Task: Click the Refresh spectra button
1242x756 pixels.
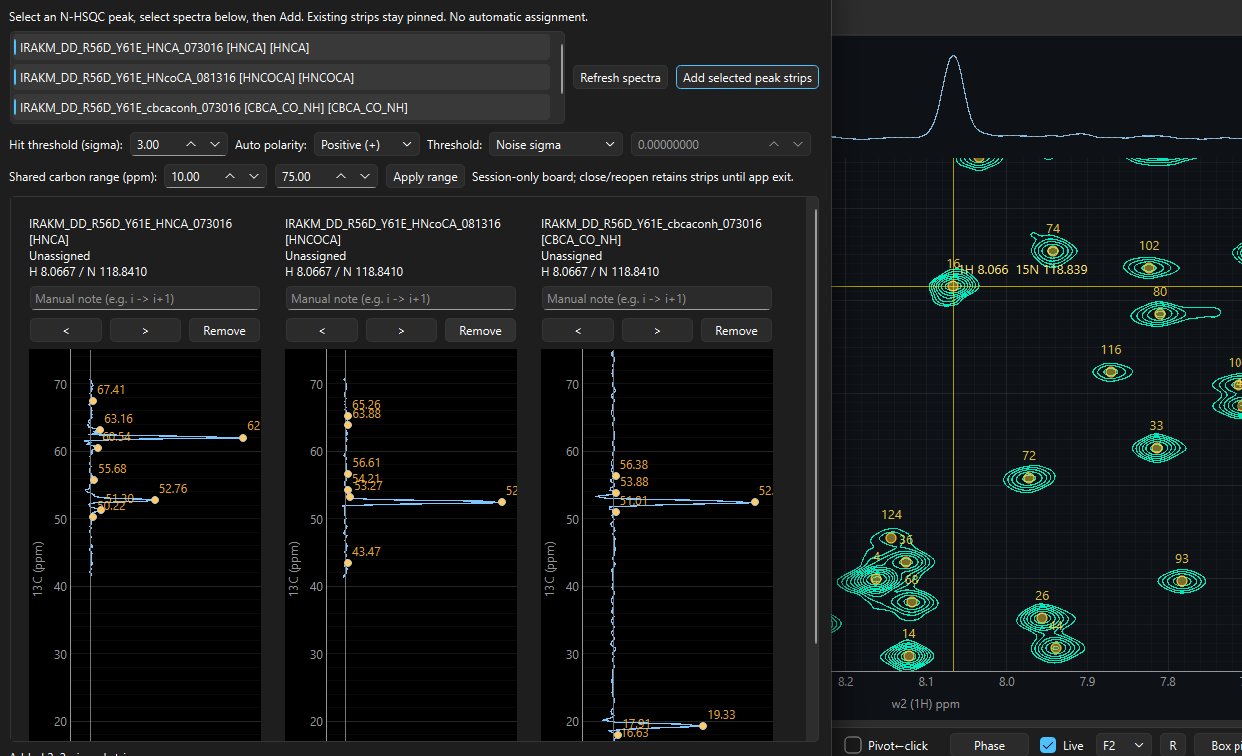Action: (620, 78)
